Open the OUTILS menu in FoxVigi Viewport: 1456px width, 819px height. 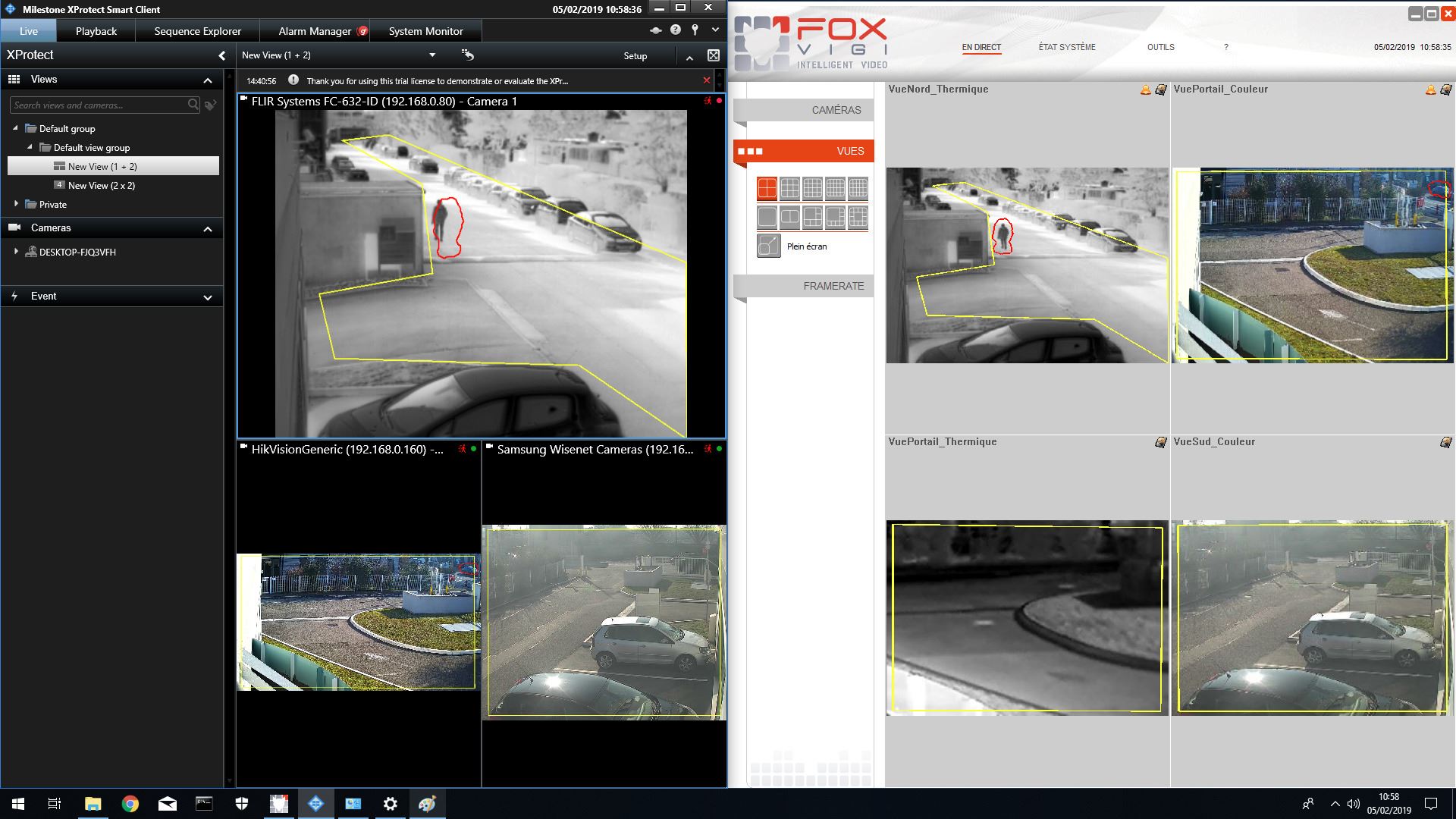click(1160, 47)
